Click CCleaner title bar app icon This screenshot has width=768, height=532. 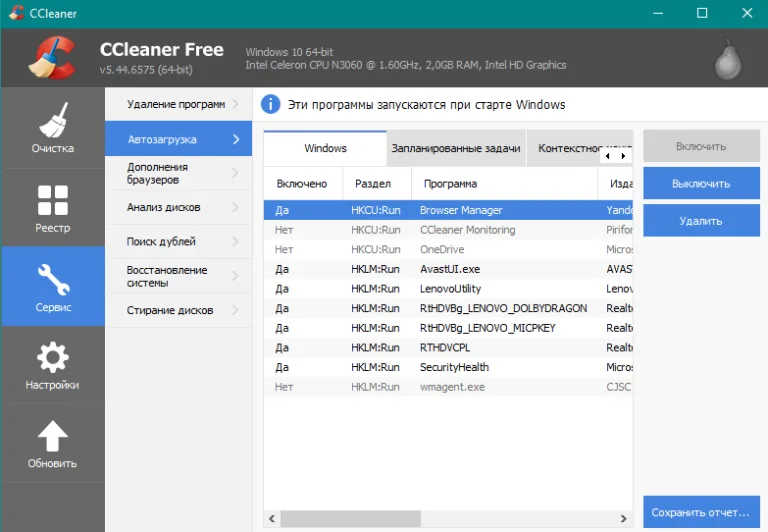point(16,13)
